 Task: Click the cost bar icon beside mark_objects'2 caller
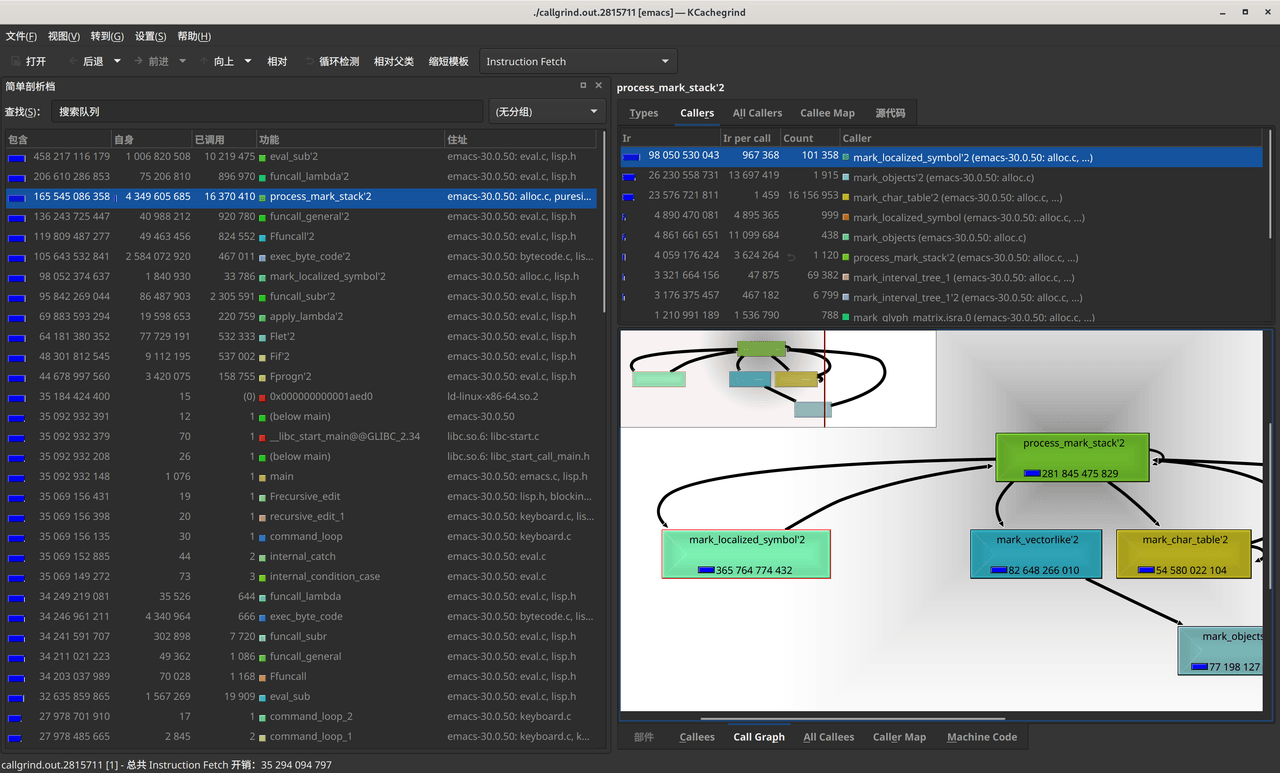click(x=630, y=177)
